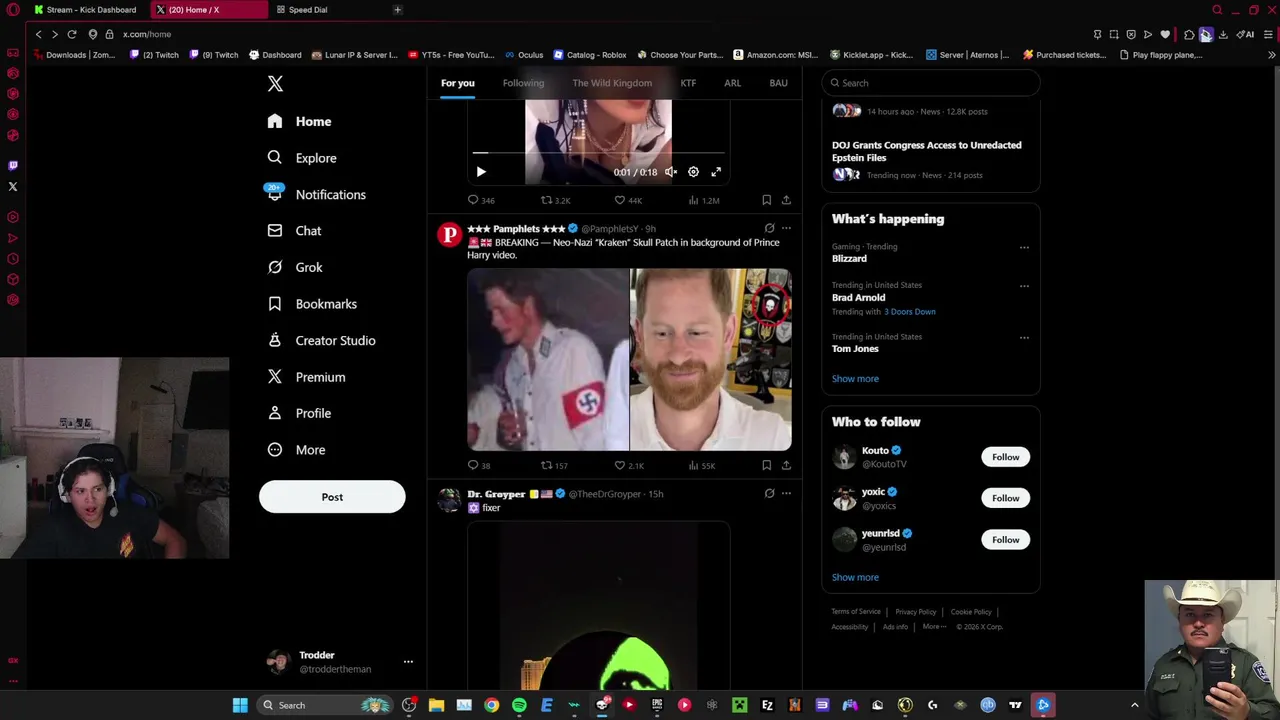Click the X logo in sidebar
The height and width of the screenshot is (720, 1280).
[x=275, y=84]
